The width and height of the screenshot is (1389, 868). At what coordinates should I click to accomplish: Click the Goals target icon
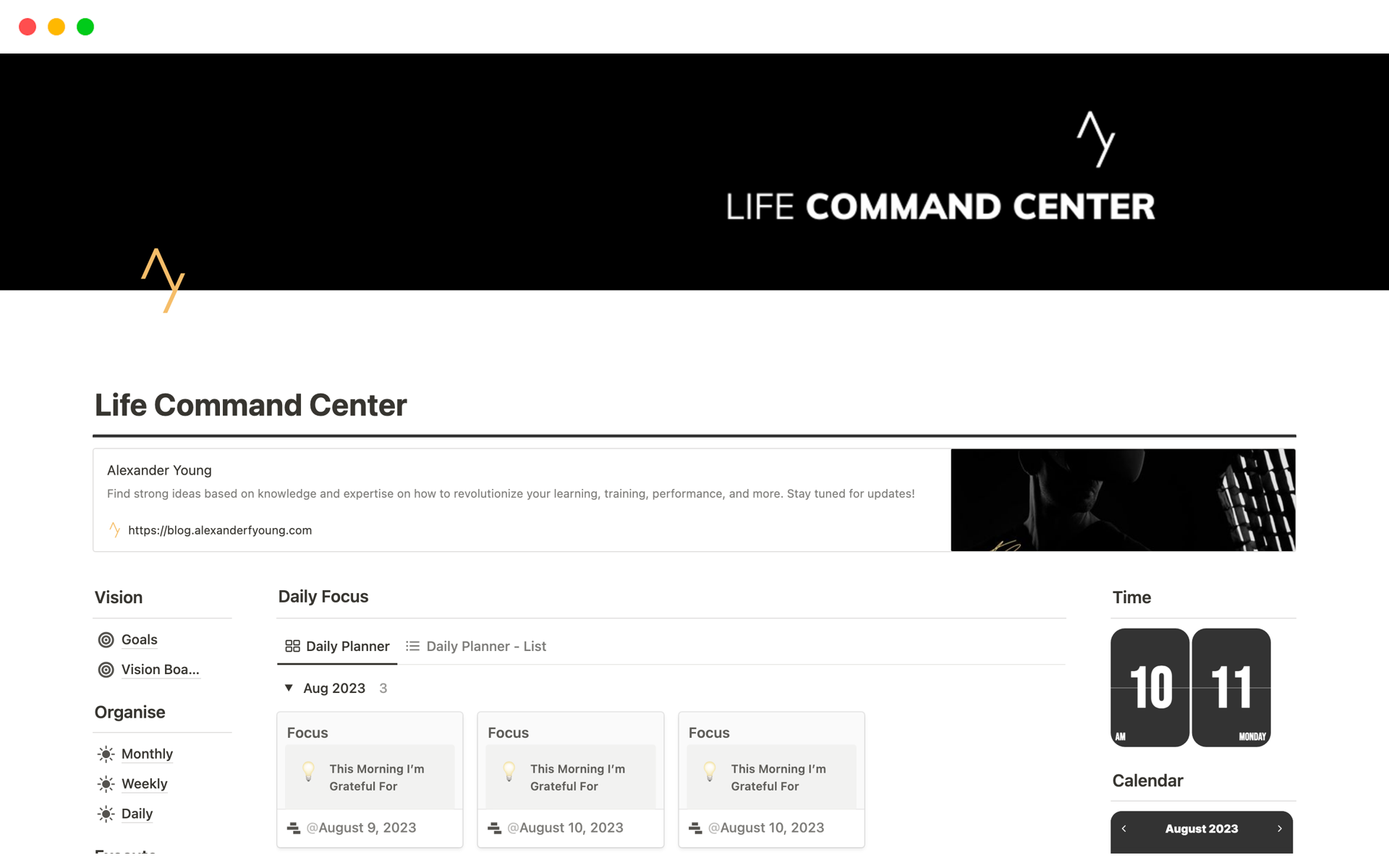pos(106,639)
